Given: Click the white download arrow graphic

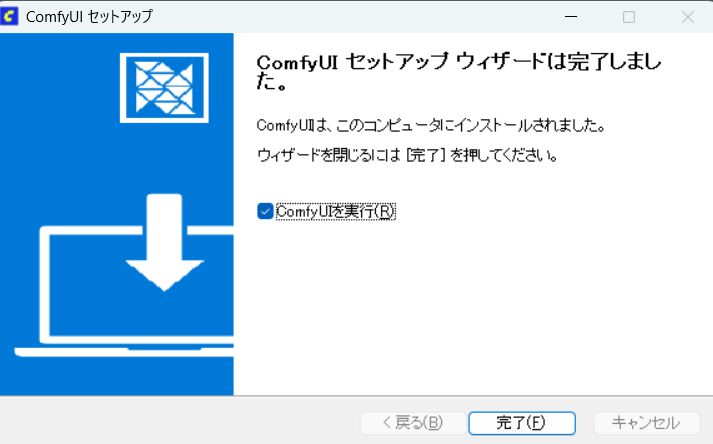Looking at the screenshot, I should [164, 242].
